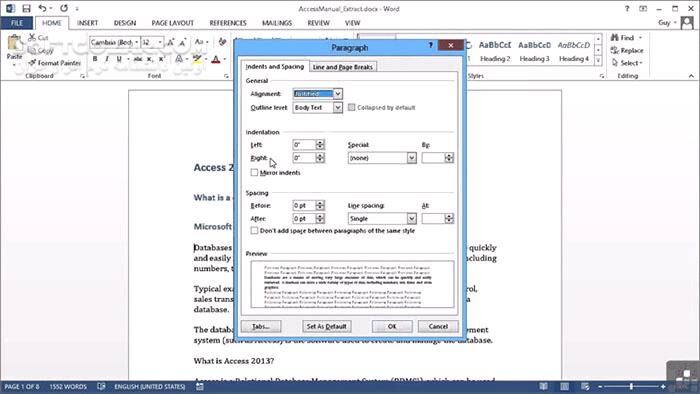Adjust the zoom slider
The width and height of the screenshot is (700, 394).
point(632,386)
